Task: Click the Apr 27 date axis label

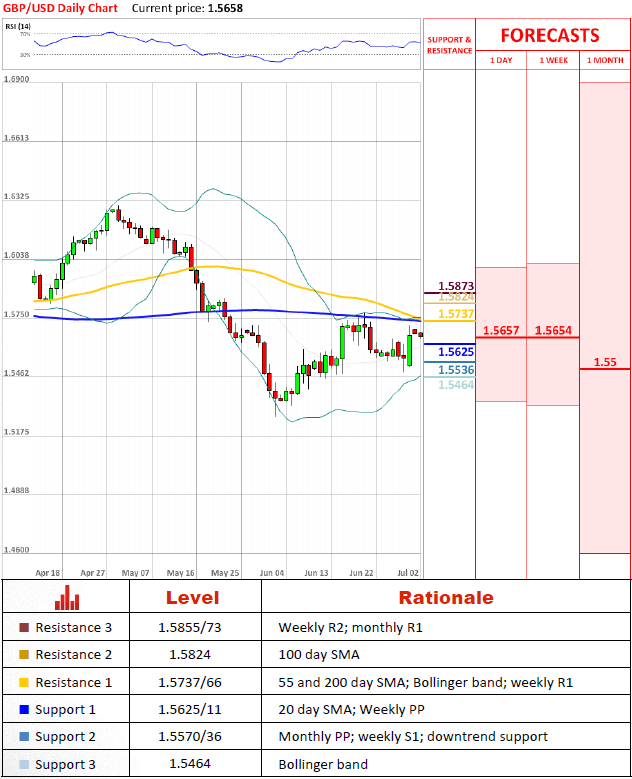Action: [x=93, y=573]
